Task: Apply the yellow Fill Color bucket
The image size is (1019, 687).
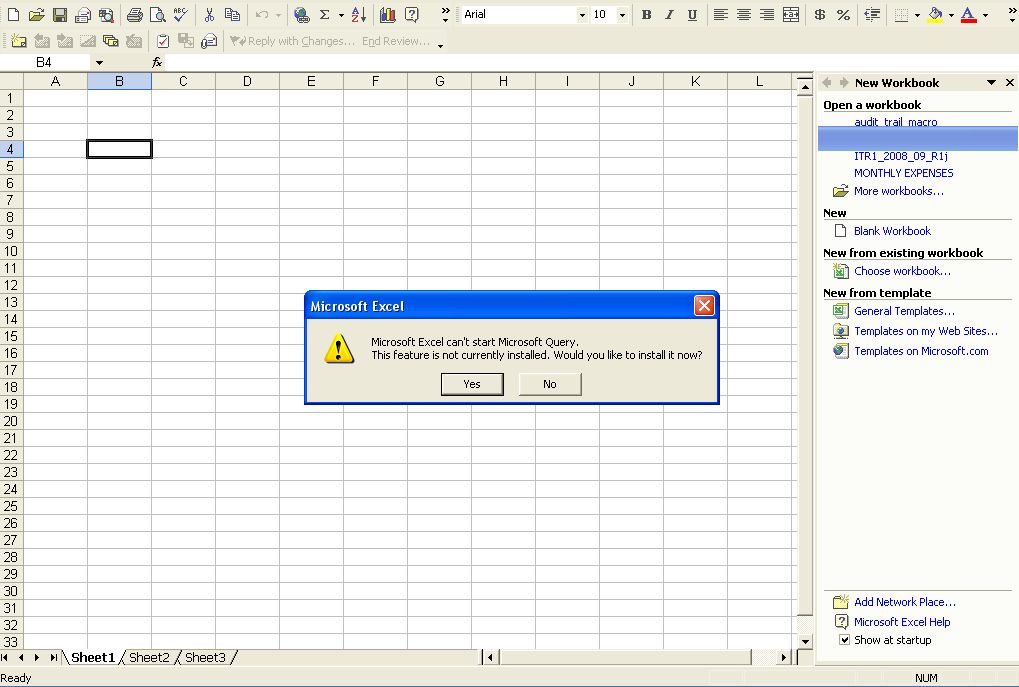Action: [x=935, y=14]
